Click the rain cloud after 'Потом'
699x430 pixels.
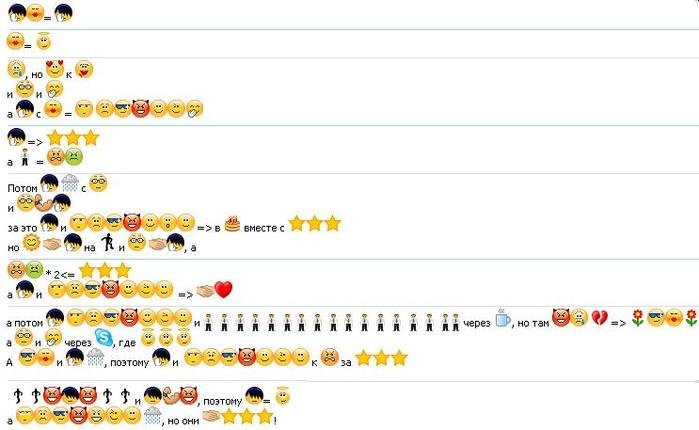pyautogui.click(x=70, y=183)
